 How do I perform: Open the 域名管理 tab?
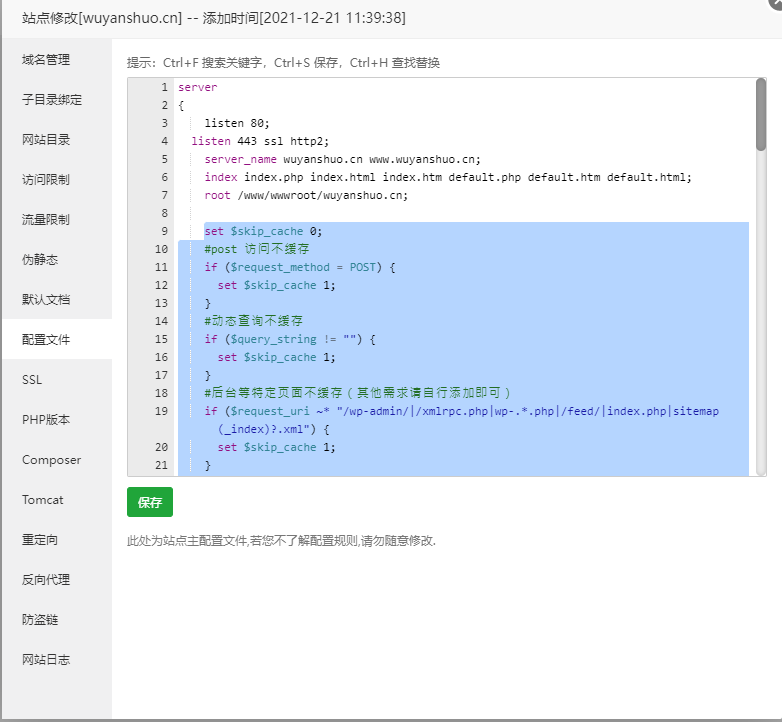pyautogui.click(x=57, y=60)
